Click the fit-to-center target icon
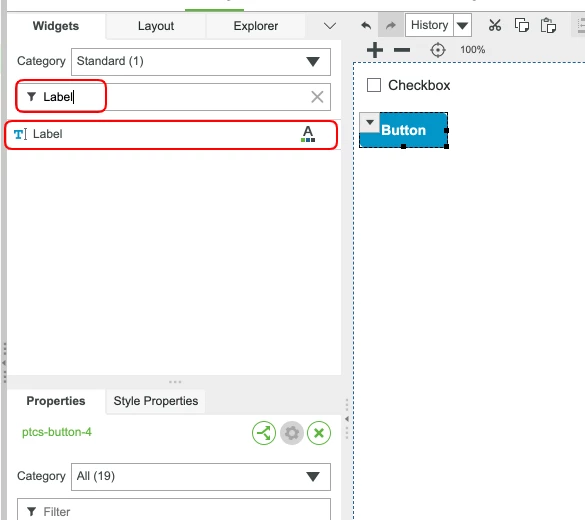This screenshot has width=585, height=520. coord(438,50)
